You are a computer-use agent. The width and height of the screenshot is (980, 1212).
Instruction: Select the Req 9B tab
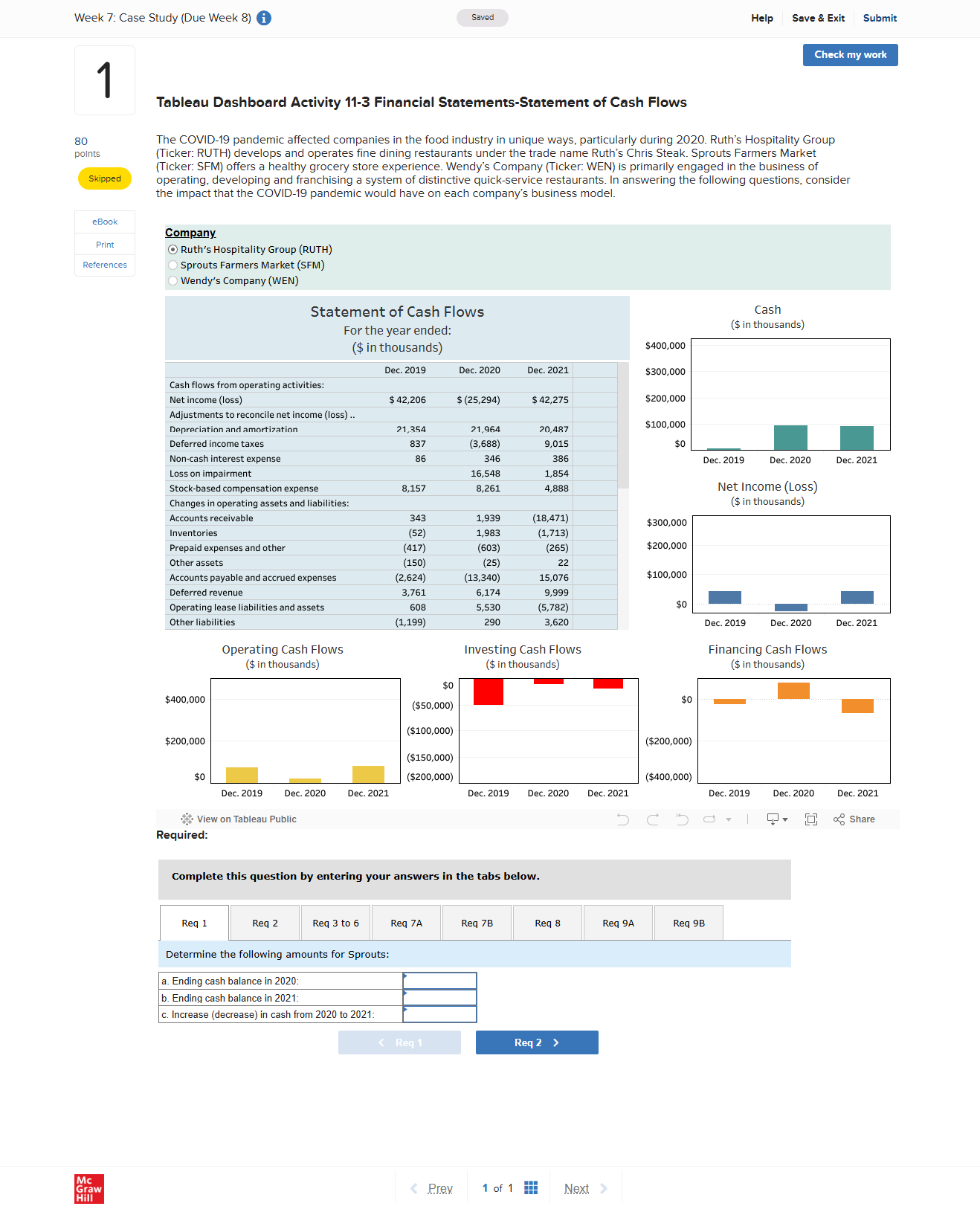pos(689,923)
